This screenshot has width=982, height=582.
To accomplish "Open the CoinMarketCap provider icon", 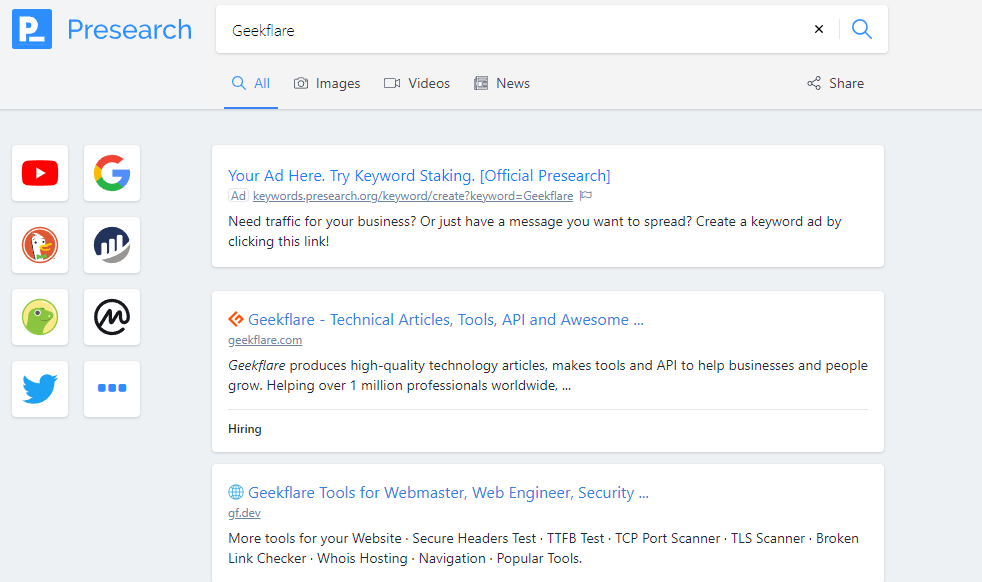I will pyautogui.click(x=112, y=317).
